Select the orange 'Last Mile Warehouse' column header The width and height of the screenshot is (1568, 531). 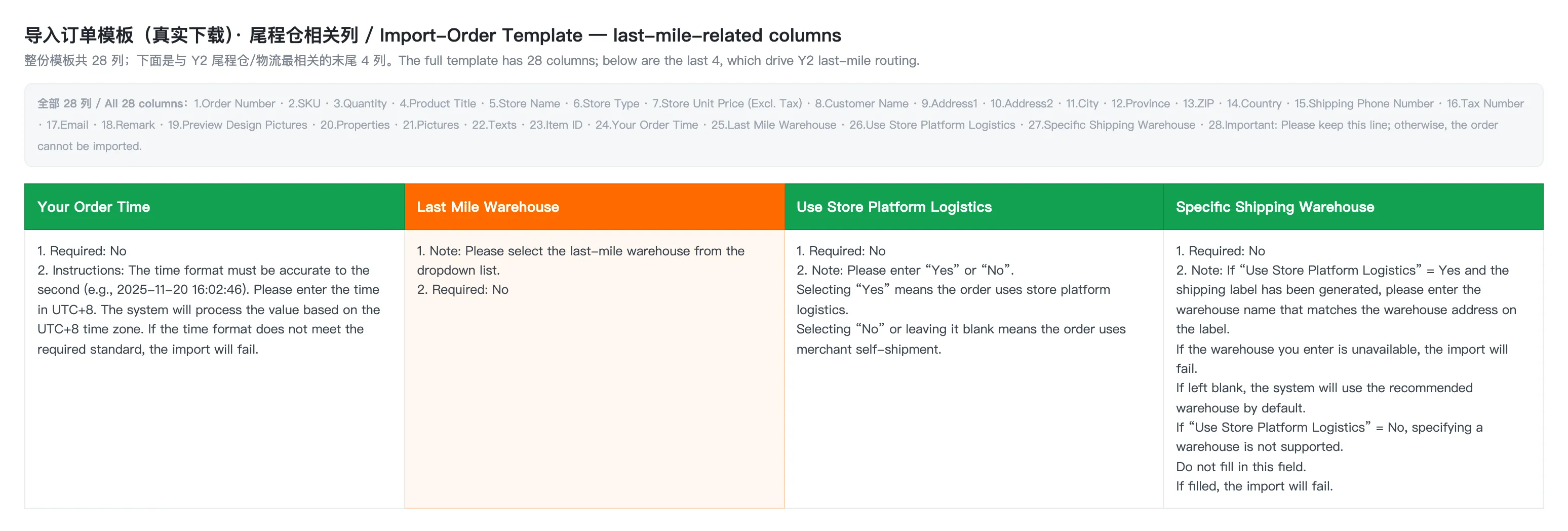(595, 206)
